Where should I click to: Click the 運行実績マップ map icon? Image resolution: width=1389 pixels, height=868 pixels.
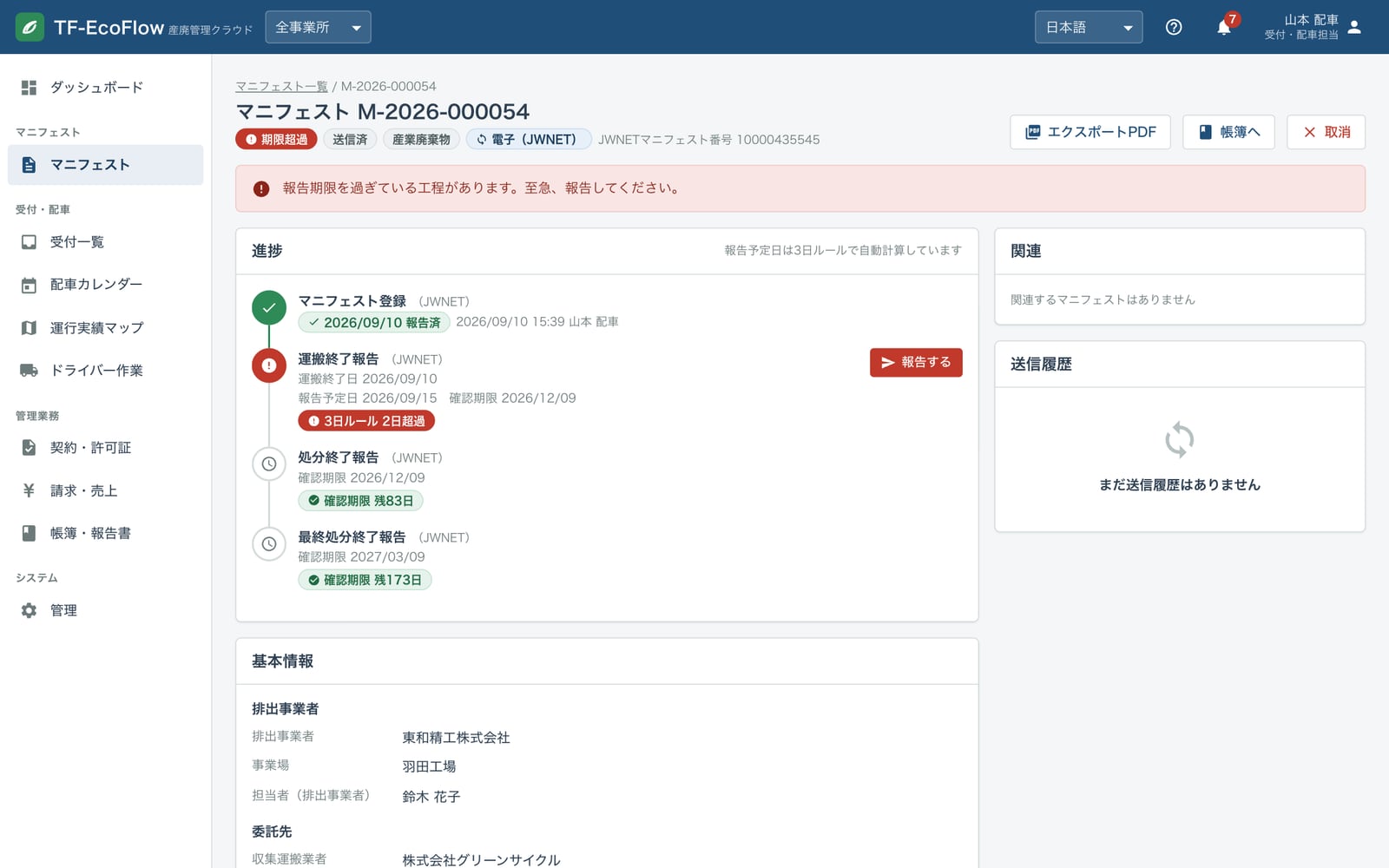click(29, 328)
